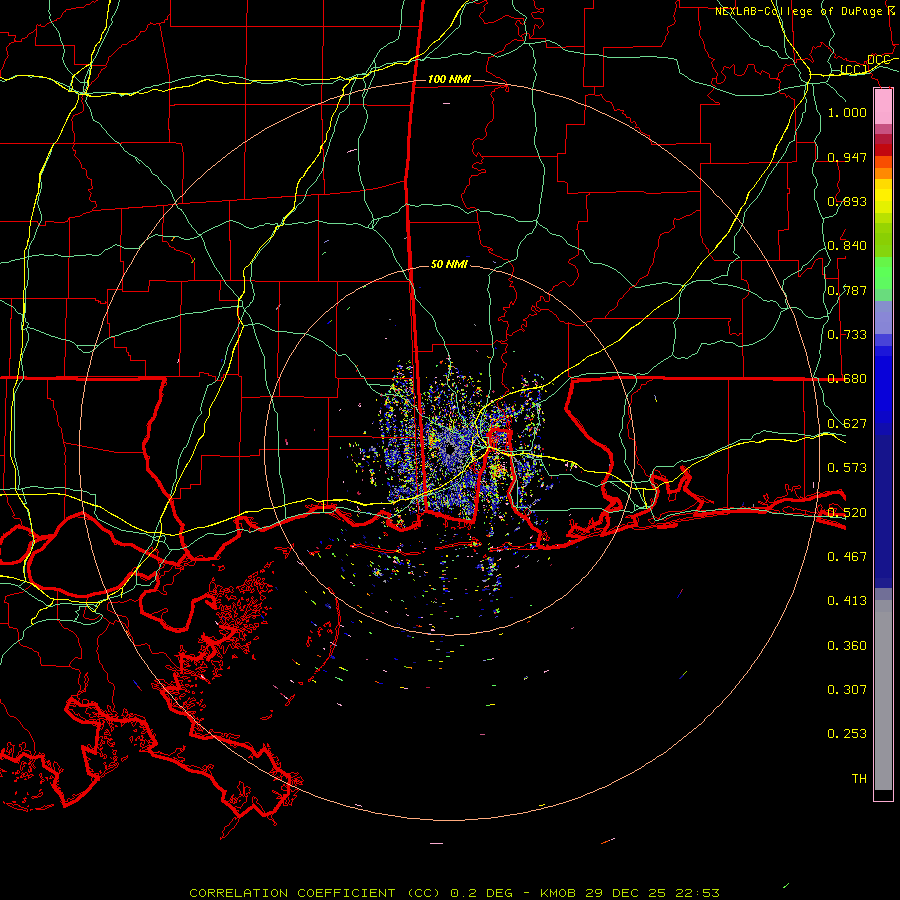
Task: Click the 0.573 legend value
Action: tap(847, 467)
